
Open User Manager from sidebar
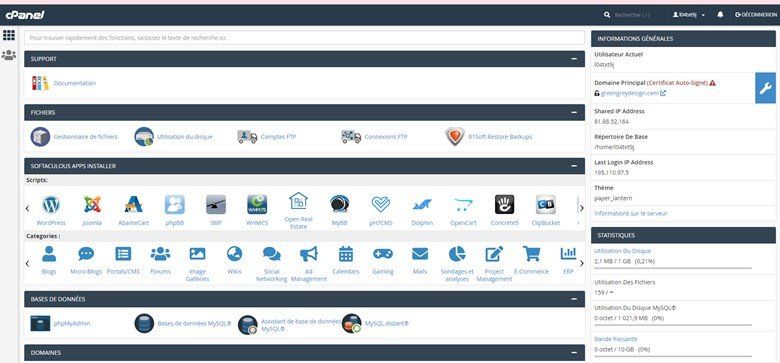click(9, 55)
